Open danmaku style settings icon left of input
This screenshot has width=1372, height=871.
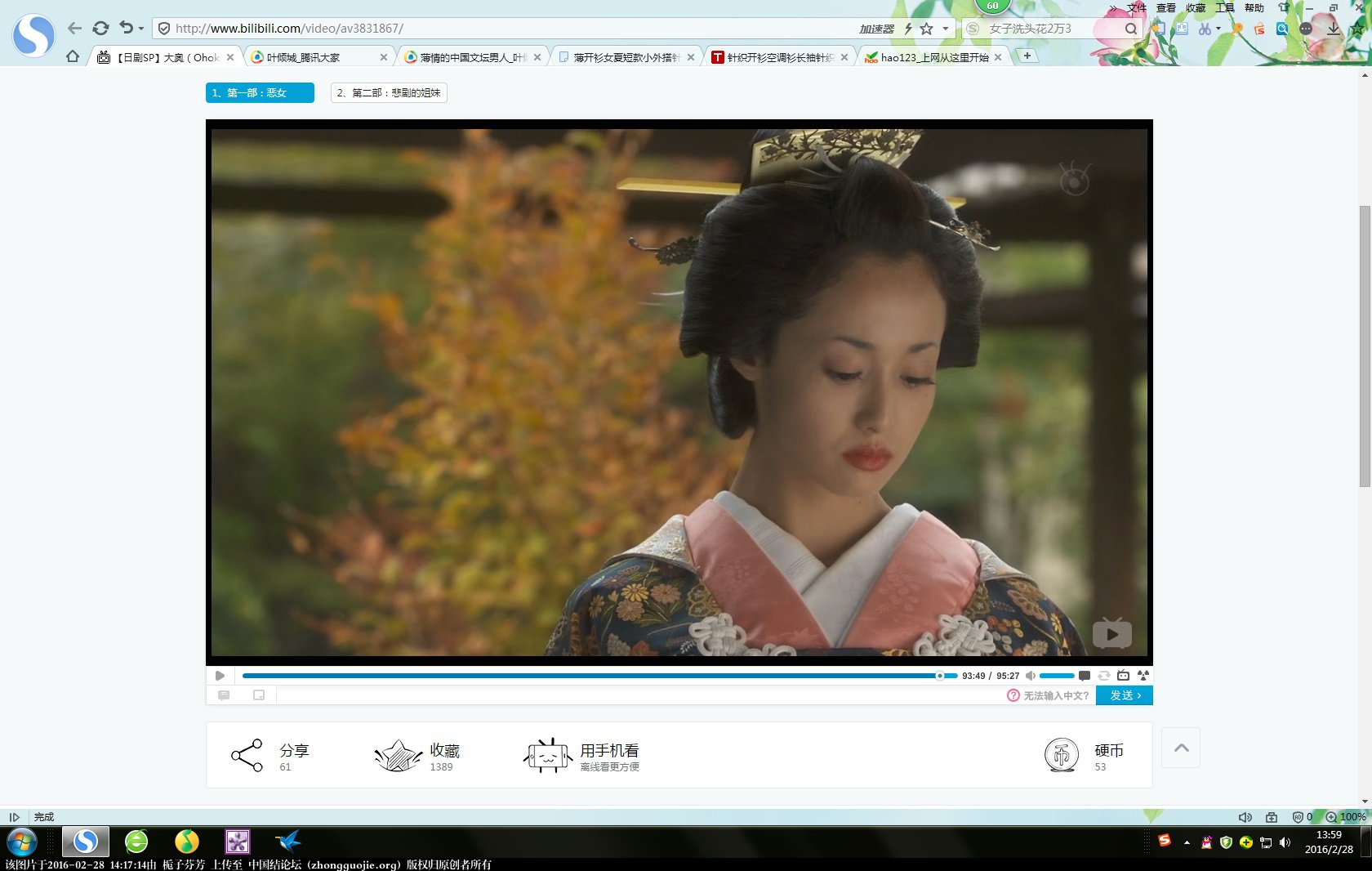coord(224,695)
